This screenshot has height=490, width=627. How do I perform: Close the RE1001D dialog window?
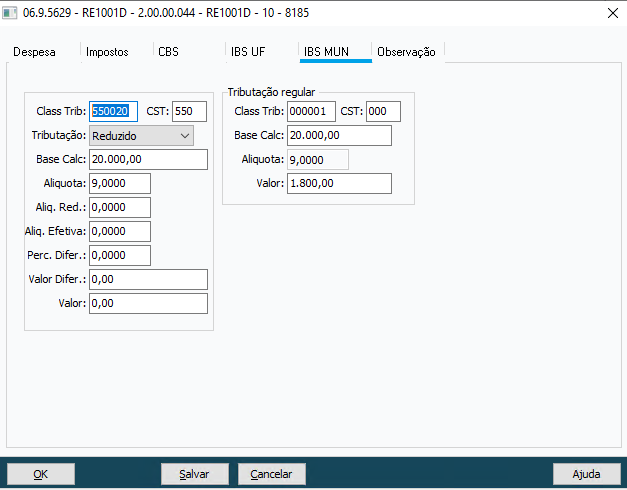coord(612,13)
